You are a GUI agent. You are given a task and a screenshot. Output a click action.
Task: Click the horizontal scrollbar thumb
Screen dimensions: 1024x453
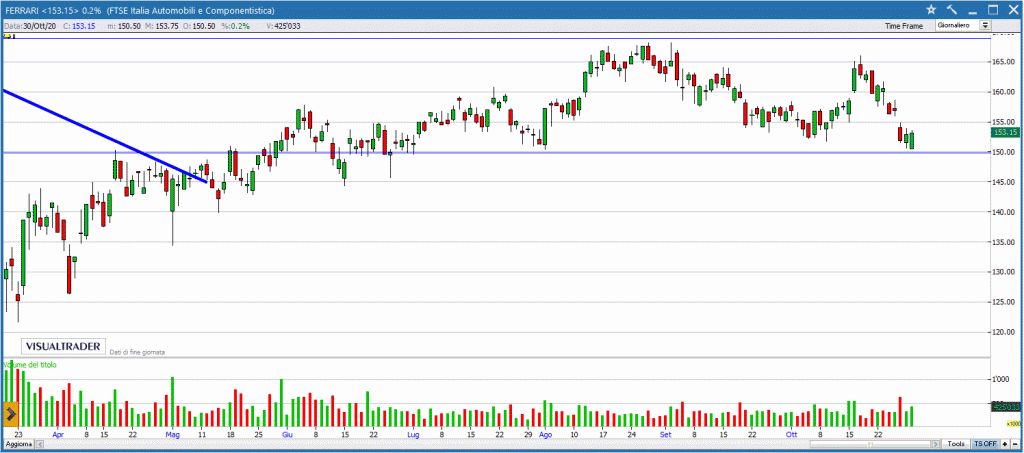(x=869, y=444)
